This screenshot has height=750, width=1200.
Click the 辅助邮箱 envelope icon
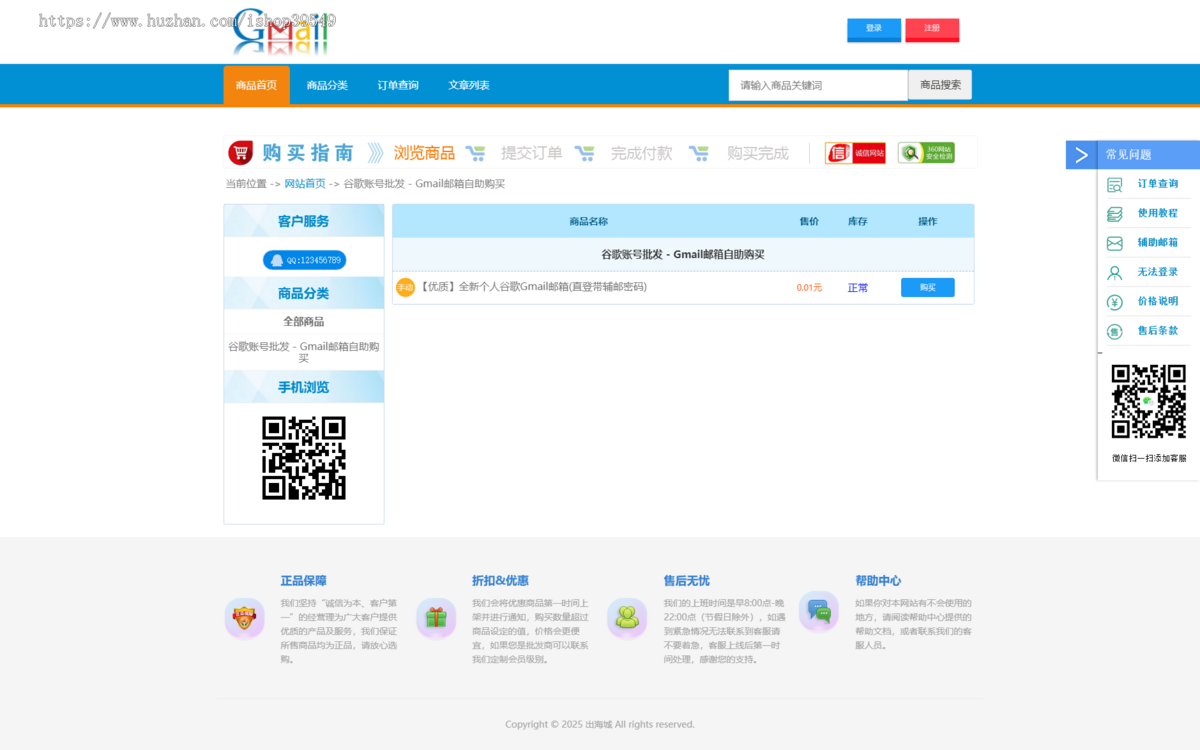(1115, 243)
